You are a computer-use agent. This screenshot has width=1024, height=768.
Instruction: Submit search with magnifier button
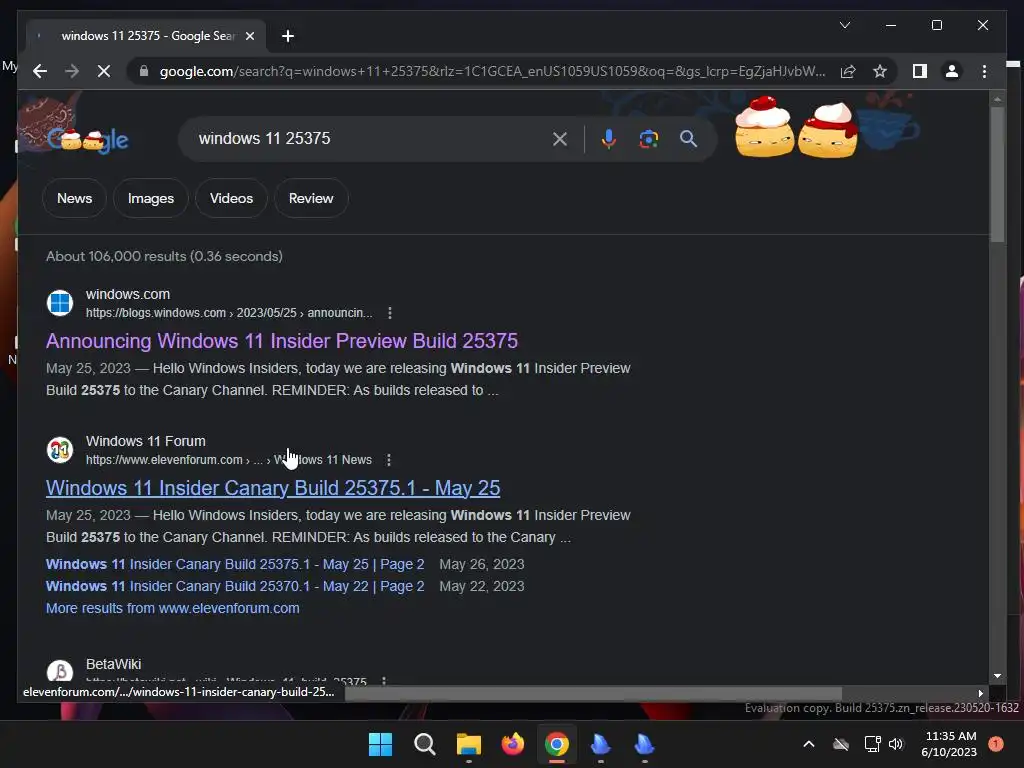click(x=688, y=138)
